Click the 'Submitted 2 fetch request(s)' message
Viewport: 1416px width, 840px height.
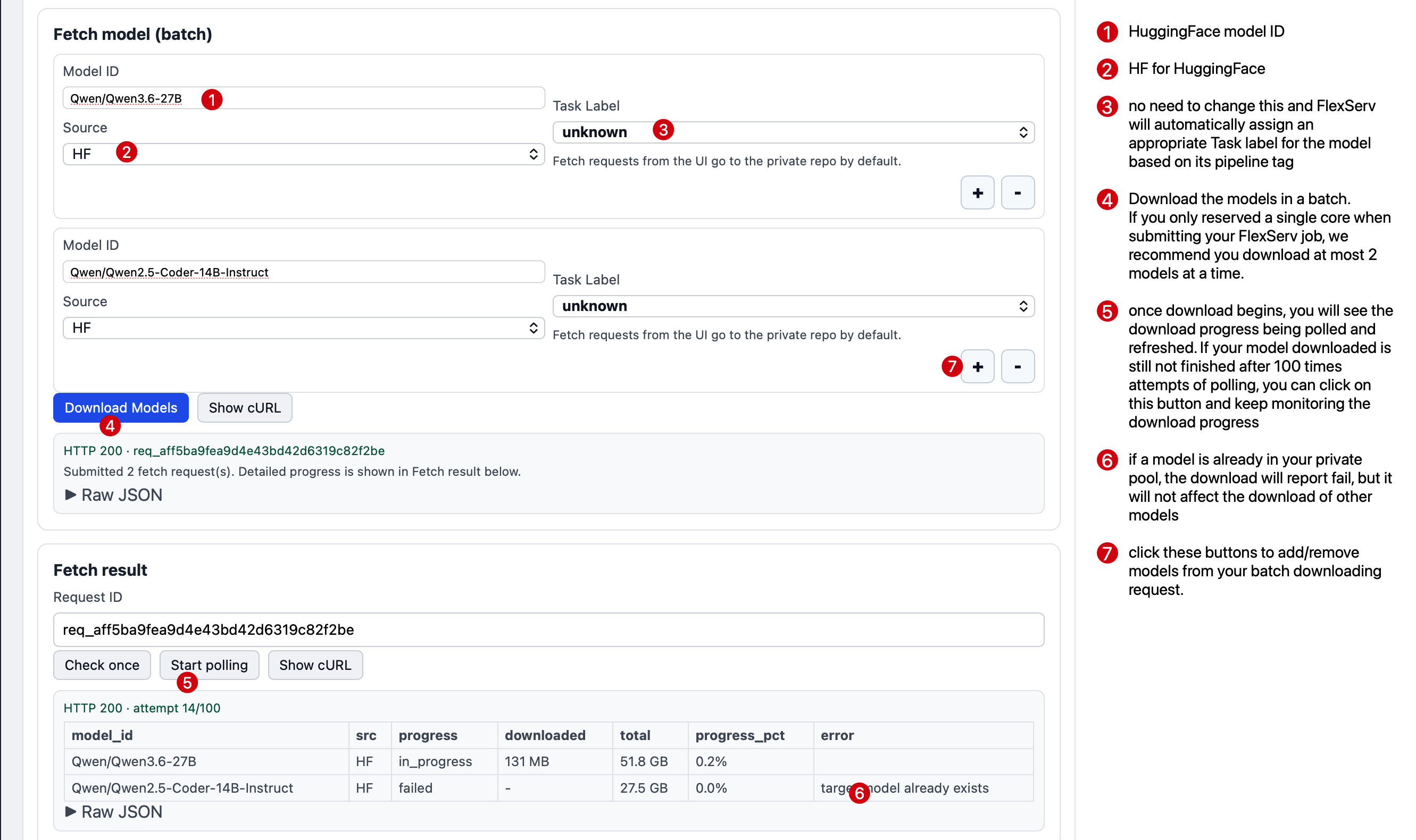pos(291,472)
